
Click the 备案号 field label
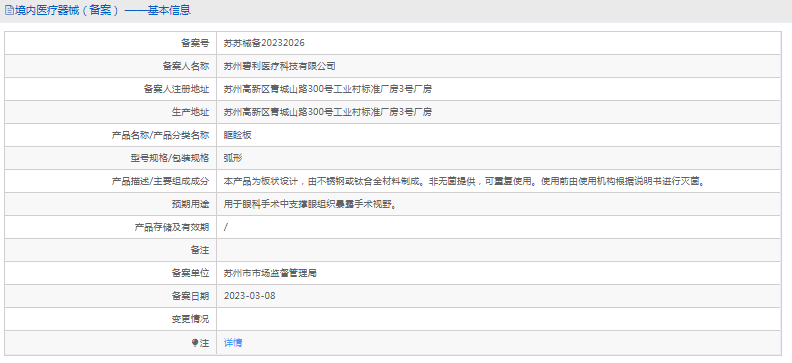click(x=195, y=43)
